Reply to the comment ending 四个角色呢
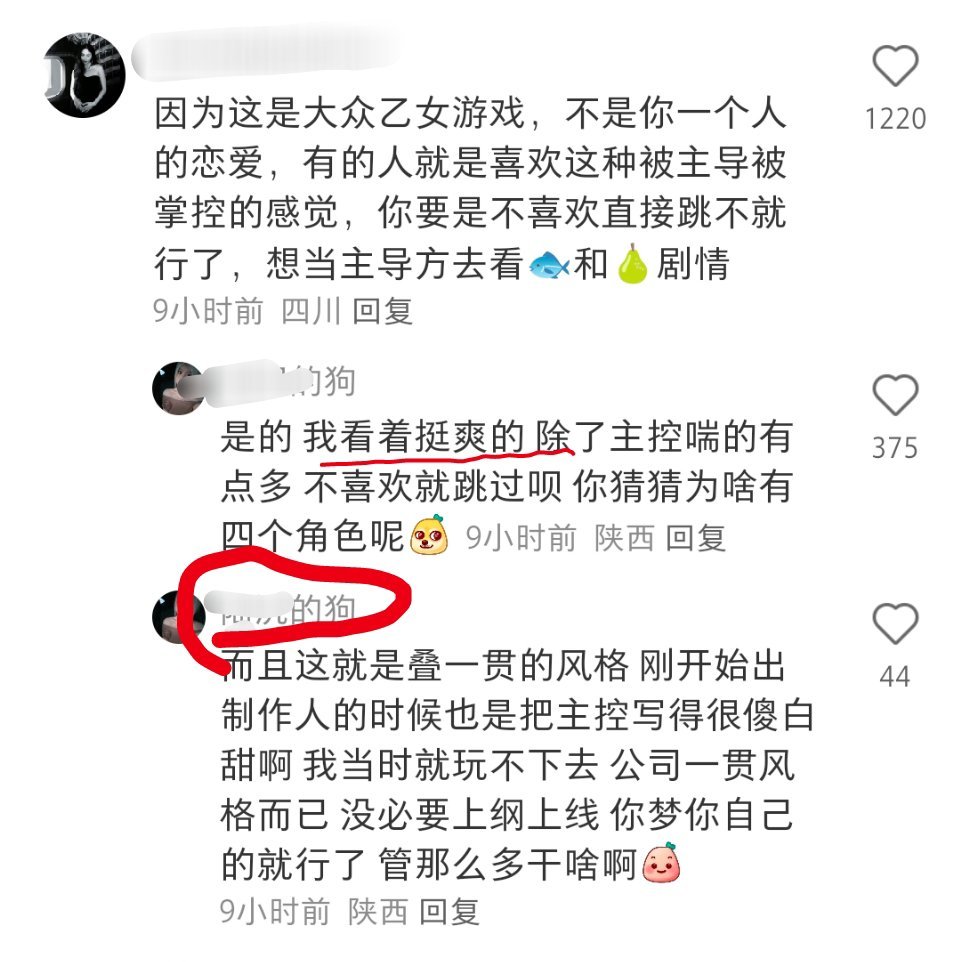The height and width of the screenshot is (962, 960). [x=696, y=538]
